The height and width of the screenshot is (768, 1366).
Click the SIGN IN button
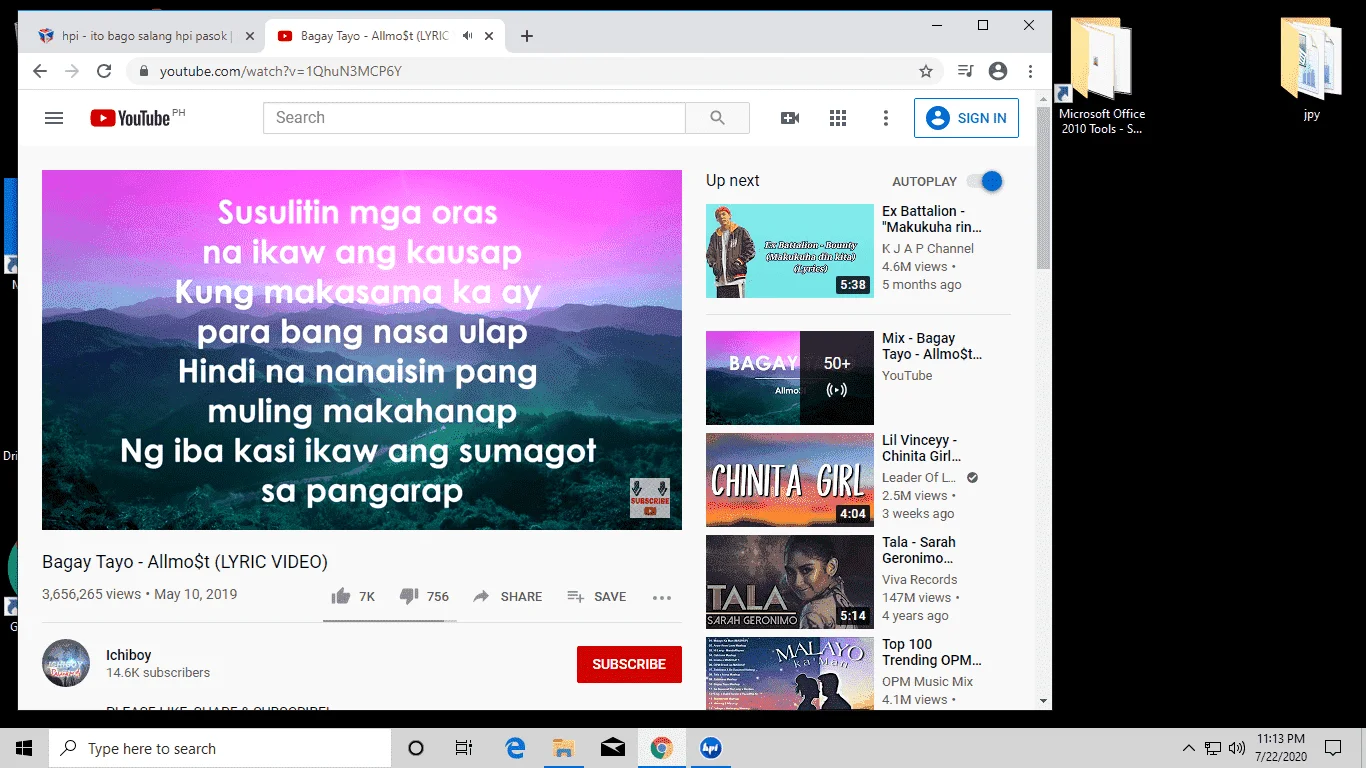pos(966,118)
